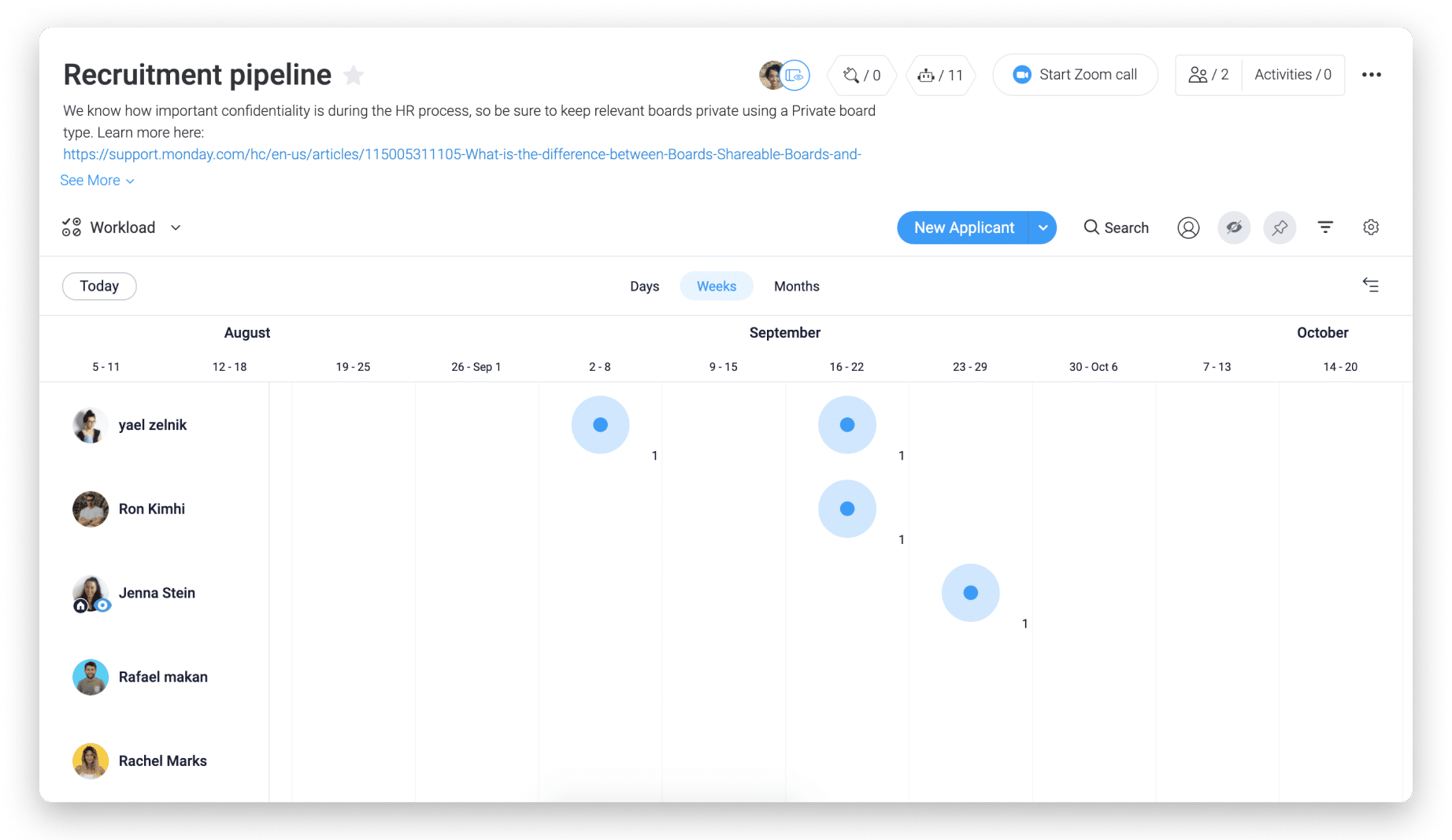The image size is (1452, 840).
Task: Click the collapse panel icon above October
Action: click(1371, 285)
